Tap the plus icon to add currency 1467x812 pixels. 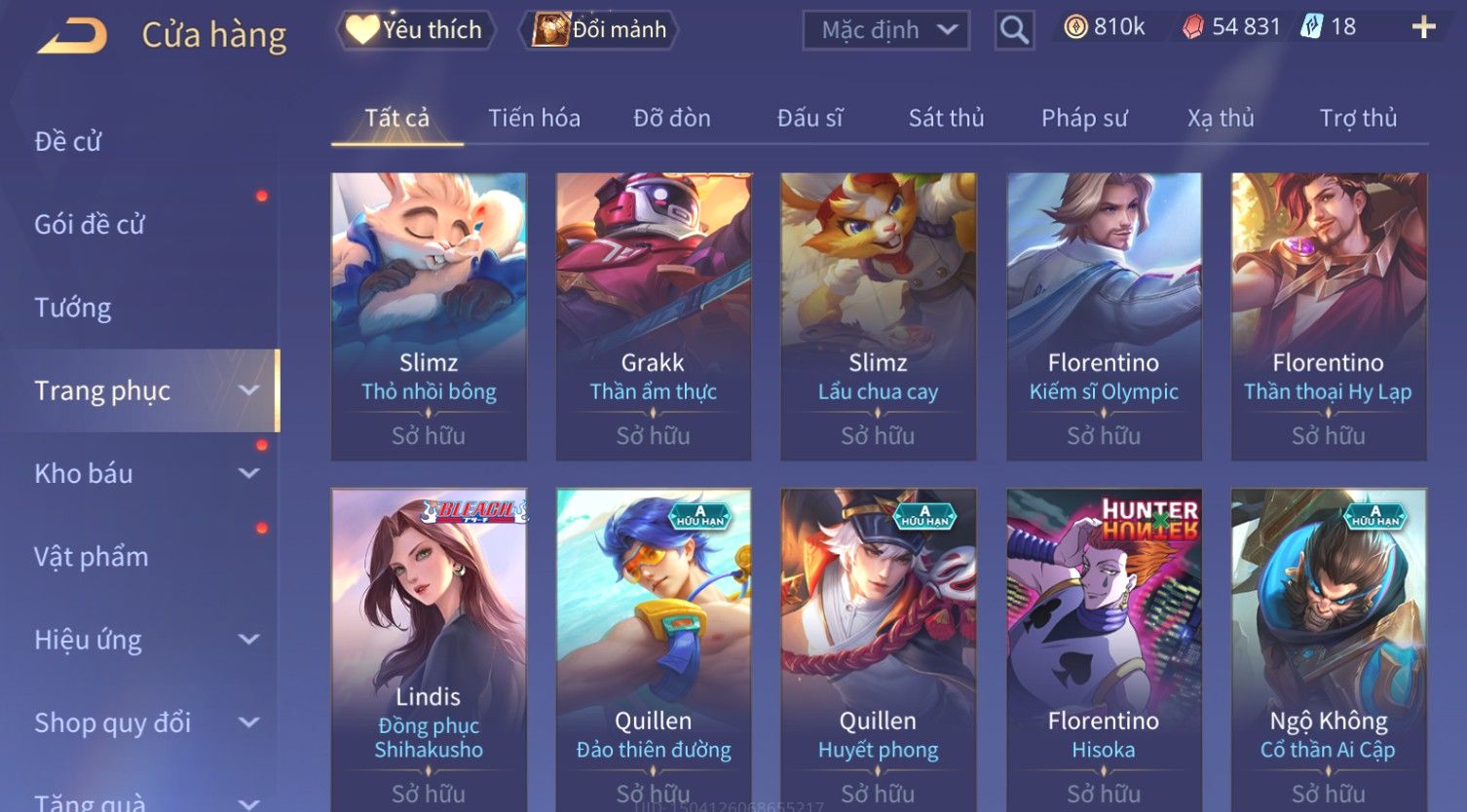point(1423,27)
